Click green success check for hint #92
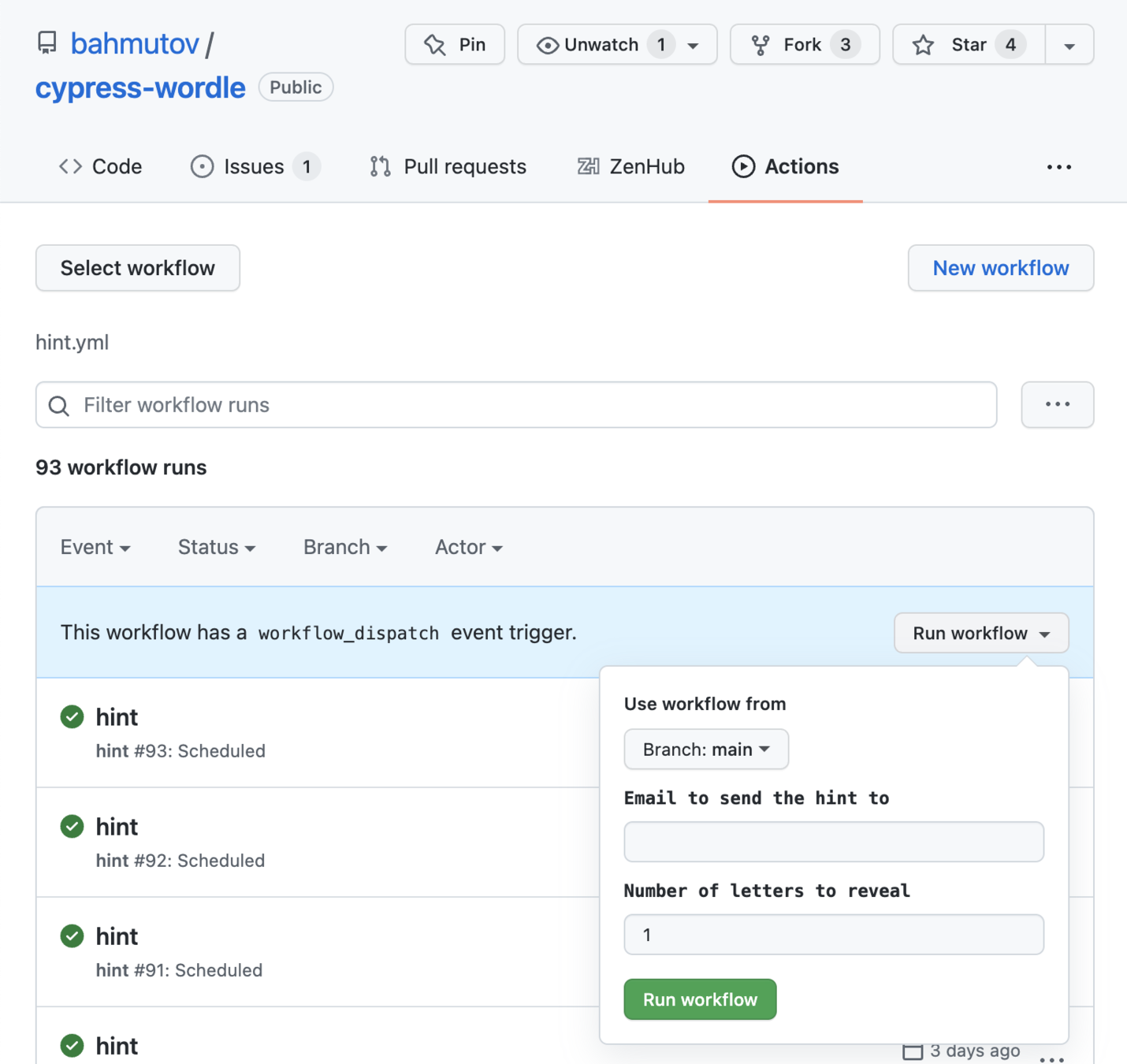 click(x=72, y=826)
